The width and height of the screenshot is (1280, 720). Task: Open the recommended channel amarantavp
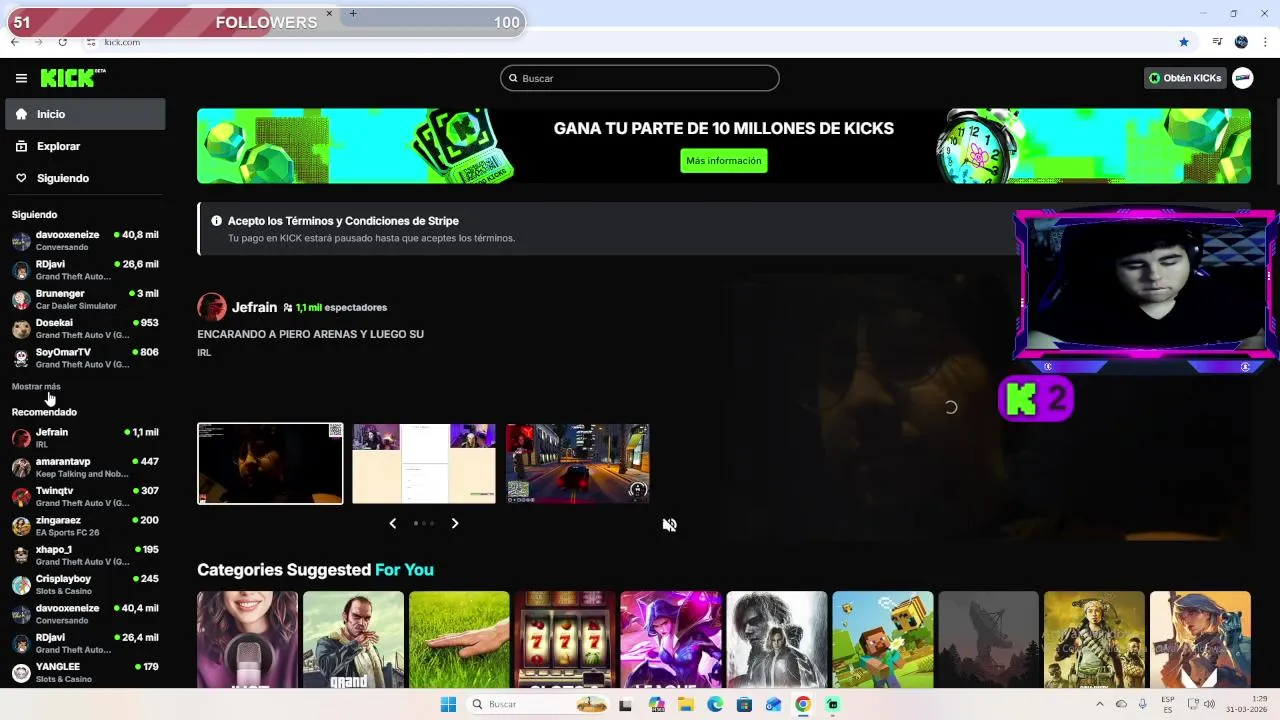click(x=85, y=467)
